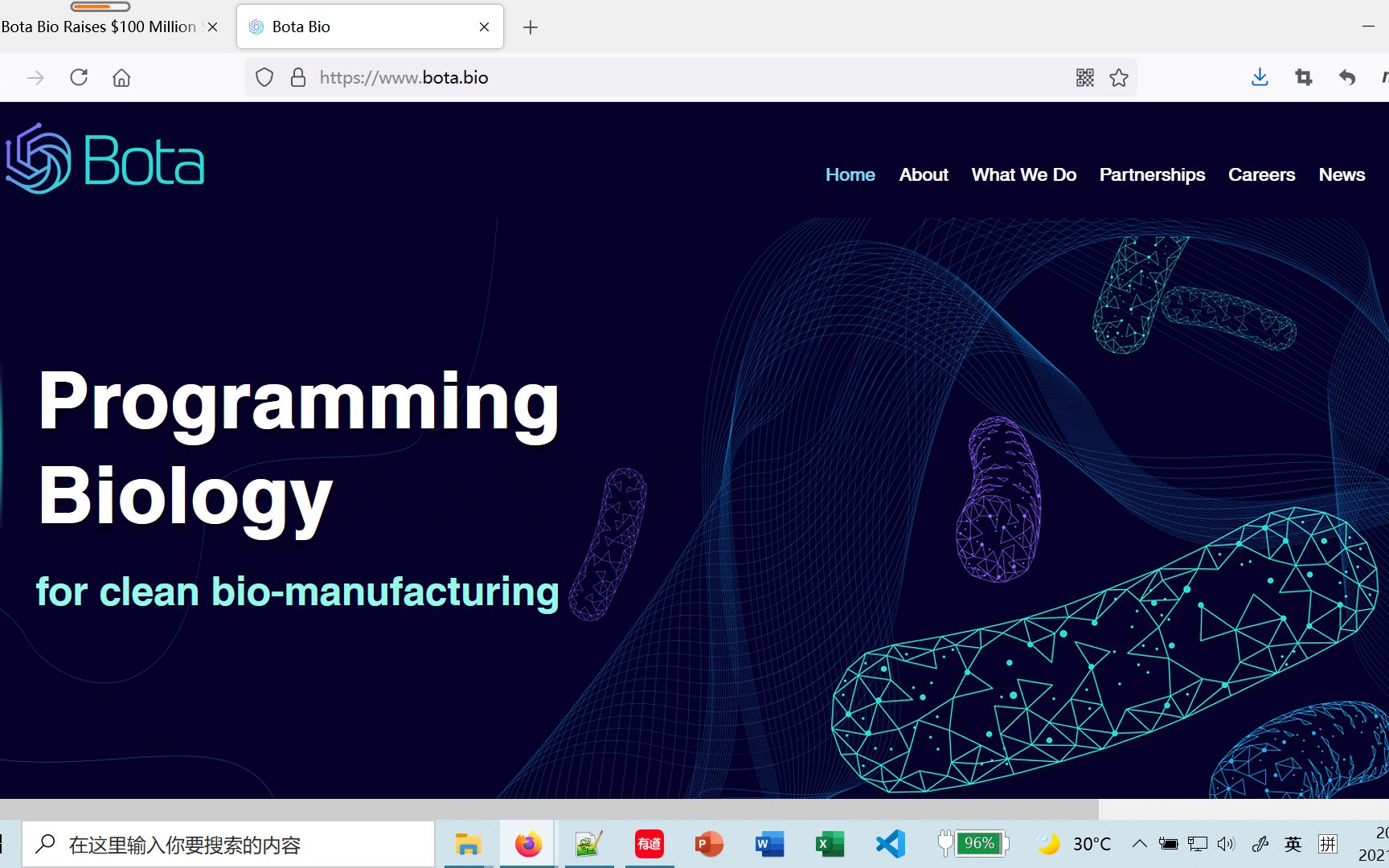Open the 30°C weather widget
This screenshot has height=868, width=1389.
point(1074,844)
